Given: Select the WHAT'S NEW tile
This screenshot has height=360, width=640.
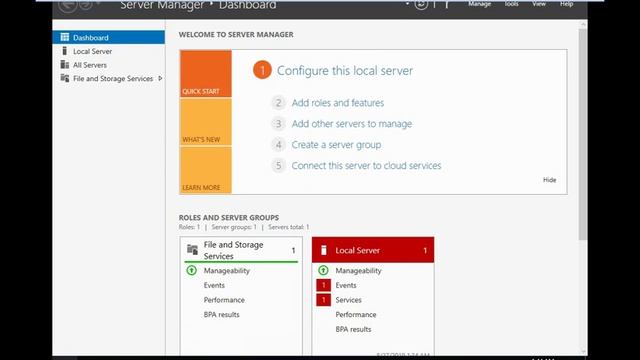Looking at the screenshot, I should click(206, 122).
